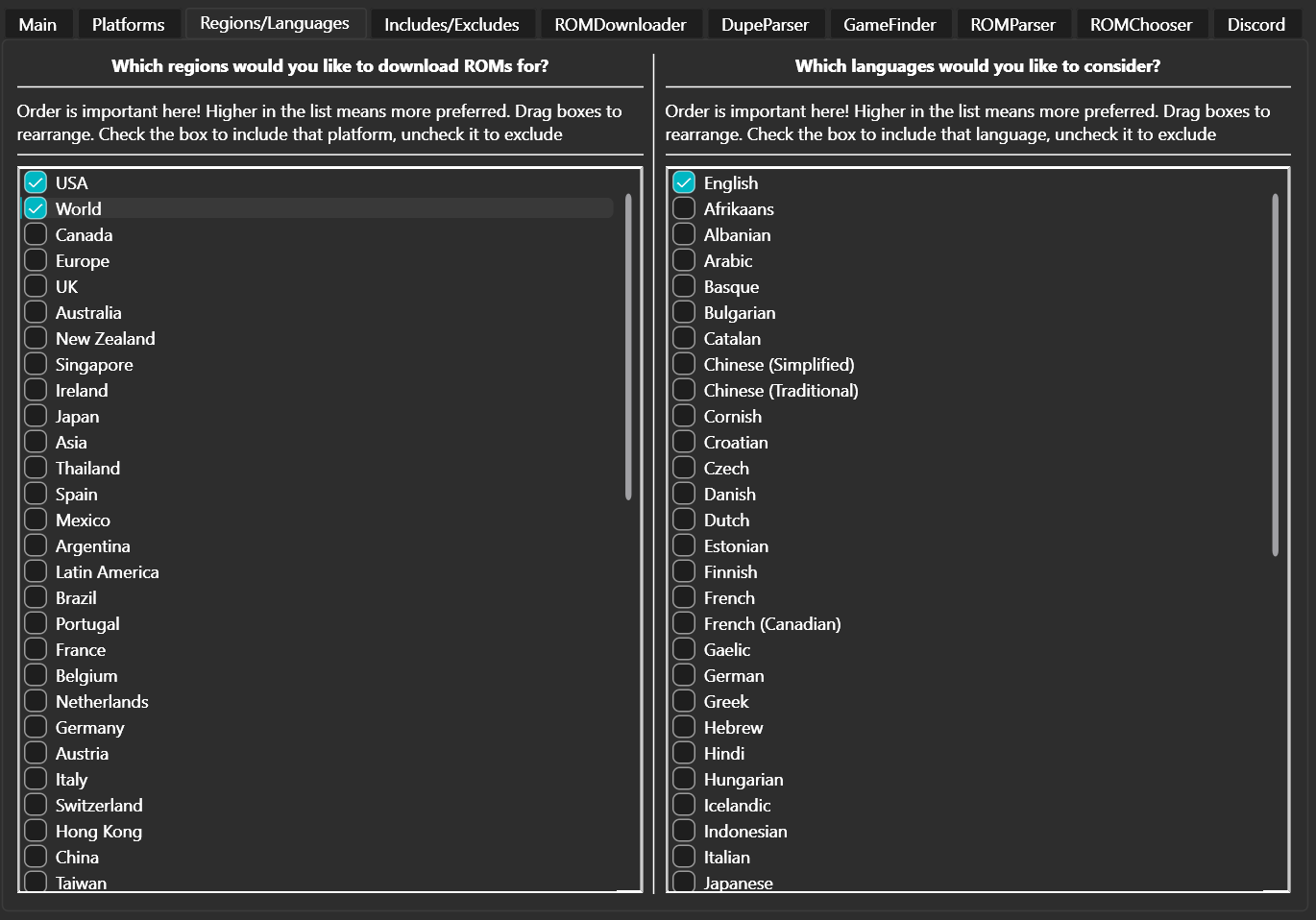The width and height of the screenshot is (1316, 920).
Task: Enable the Catalan checkbox
Action: point(684,337)
